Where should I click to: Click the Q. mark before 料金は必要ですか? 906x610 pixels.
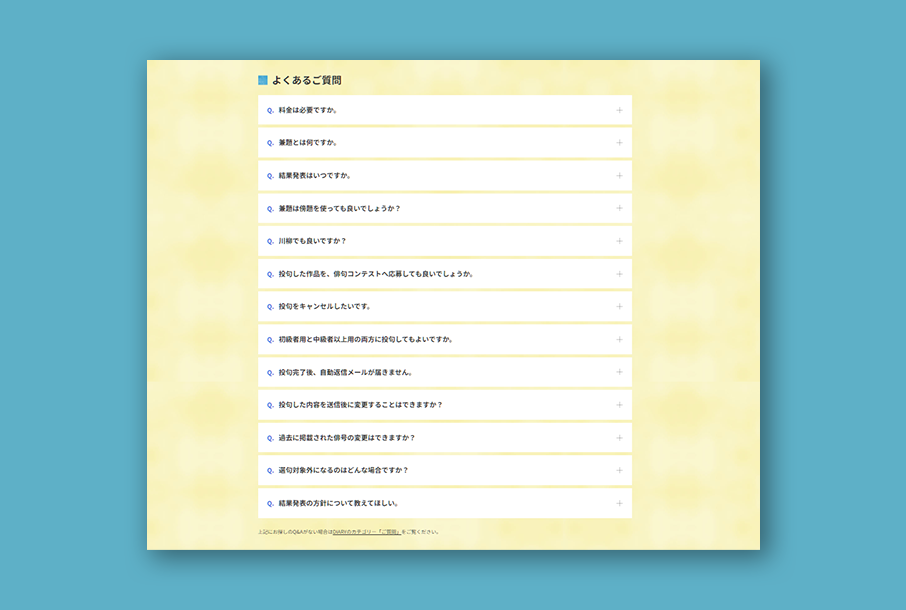[x=270, y=110]
